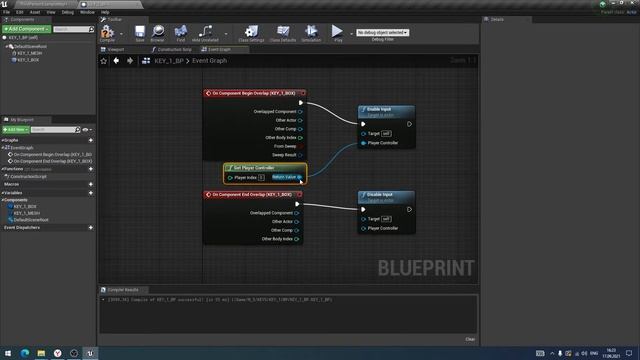Open the View menu
640x360 pixels.
pos(51,12)
